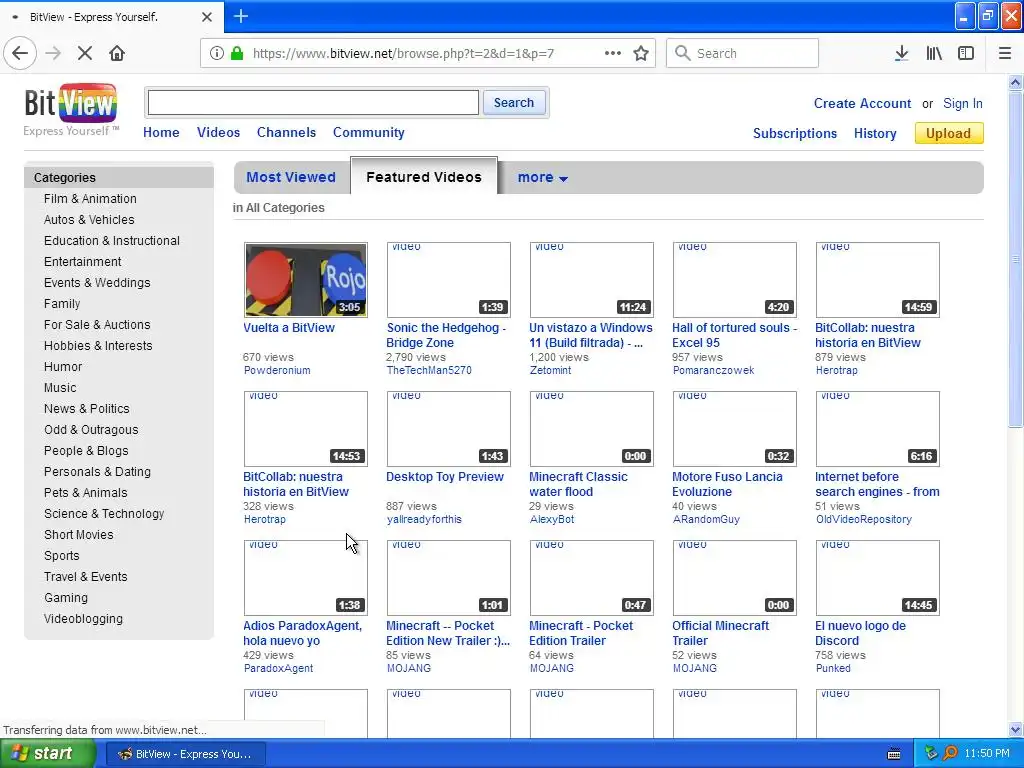
Task: Open the Firefox hamburger menu
Action: point(1005,54)
